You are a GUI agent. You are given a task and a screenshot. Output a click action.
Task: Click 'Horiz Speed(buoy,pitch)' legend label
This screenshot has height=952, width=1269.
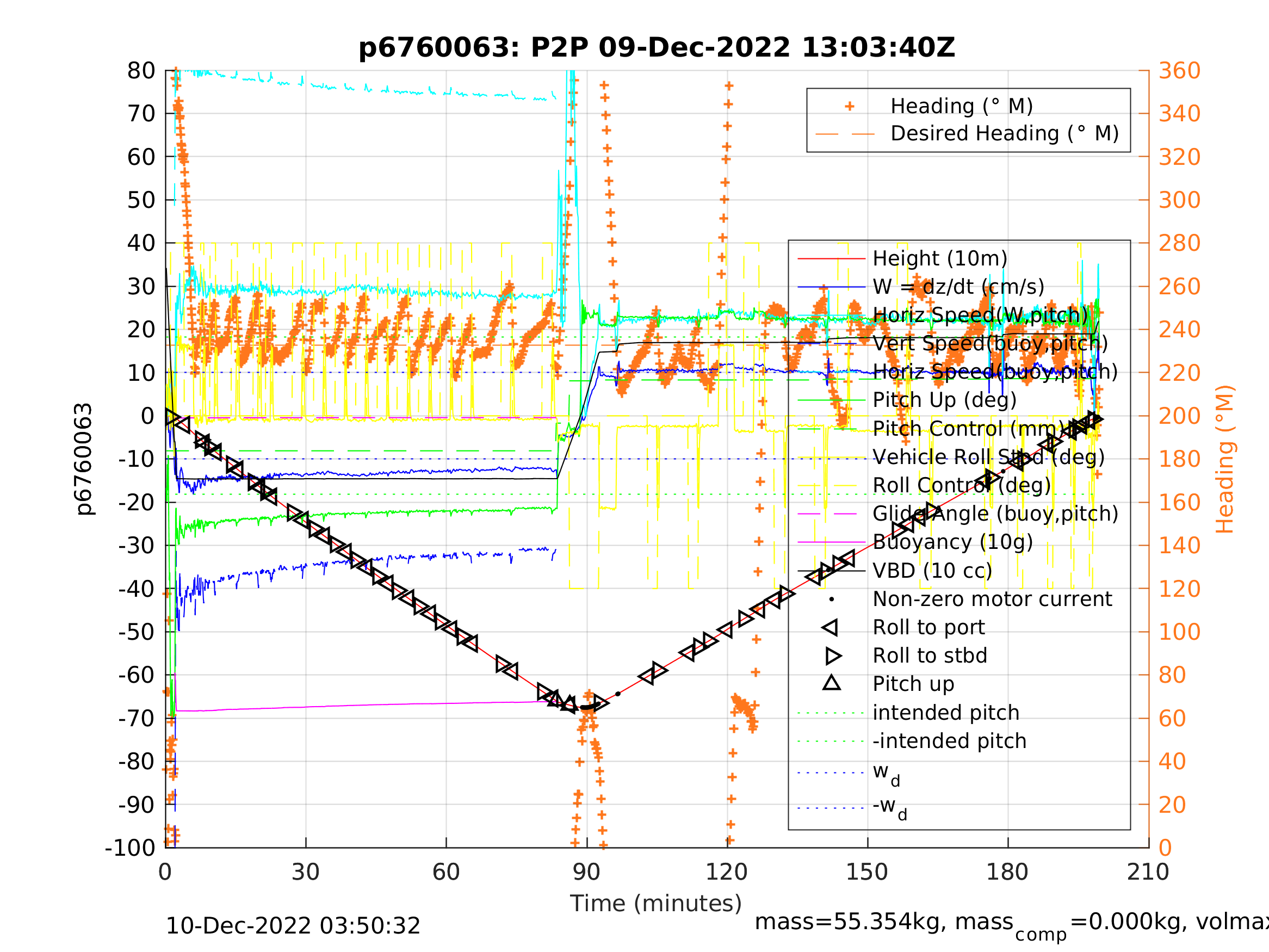pos(995,372)
